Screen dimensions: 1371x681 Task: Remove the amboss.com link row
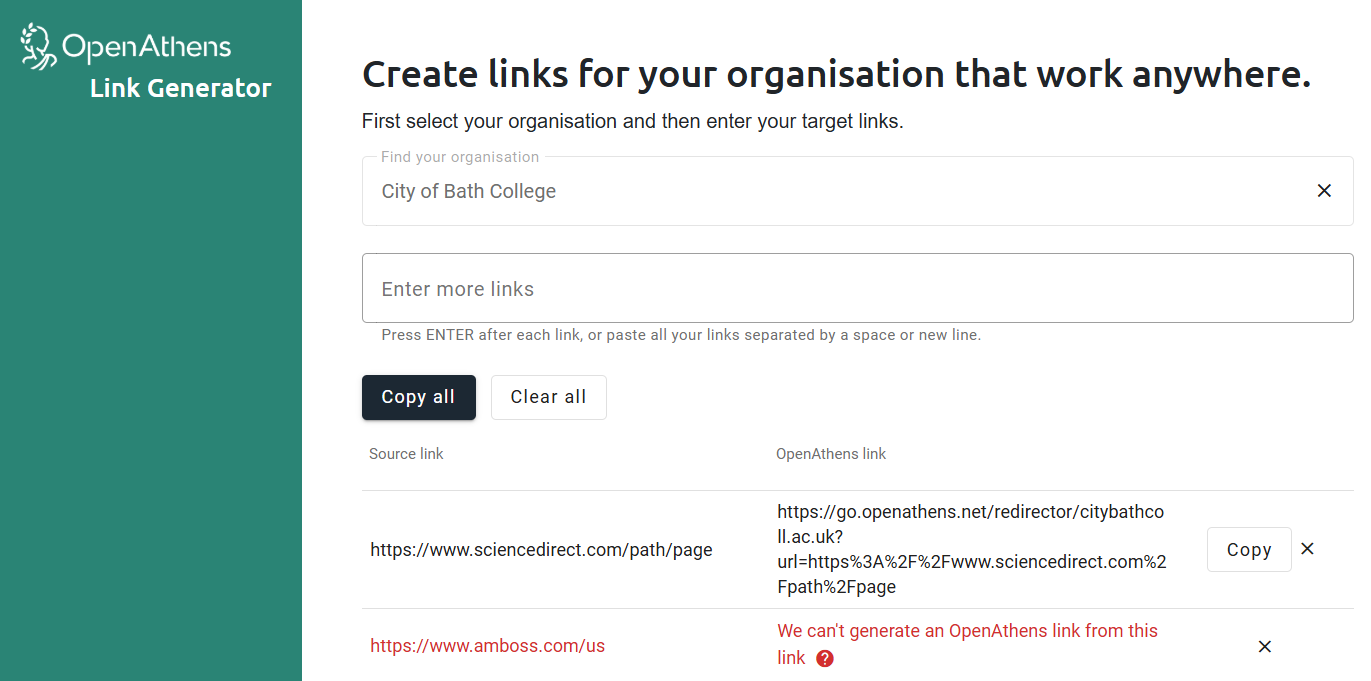(x=1265, y=646)
